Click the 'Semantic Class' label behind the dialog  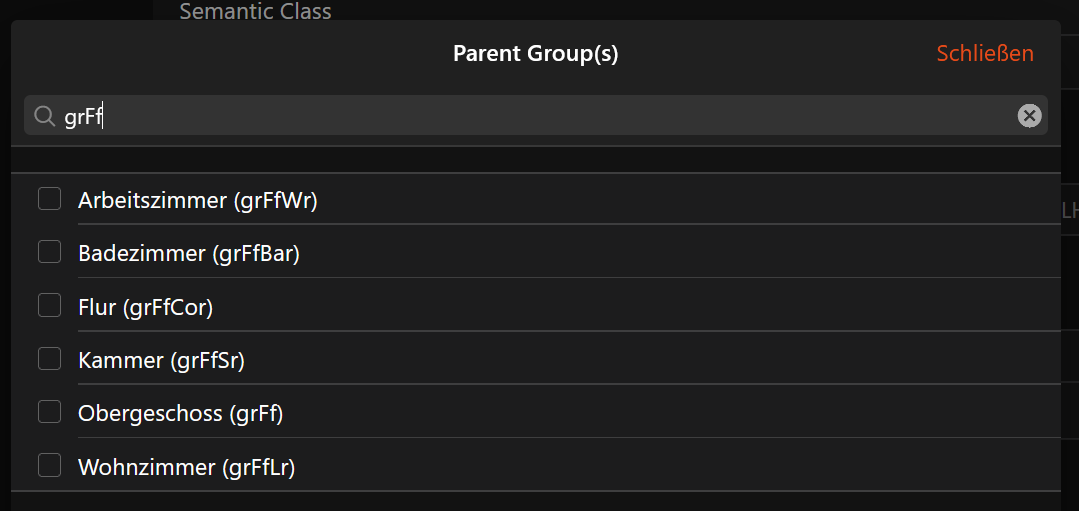click(x=255, y=11)
